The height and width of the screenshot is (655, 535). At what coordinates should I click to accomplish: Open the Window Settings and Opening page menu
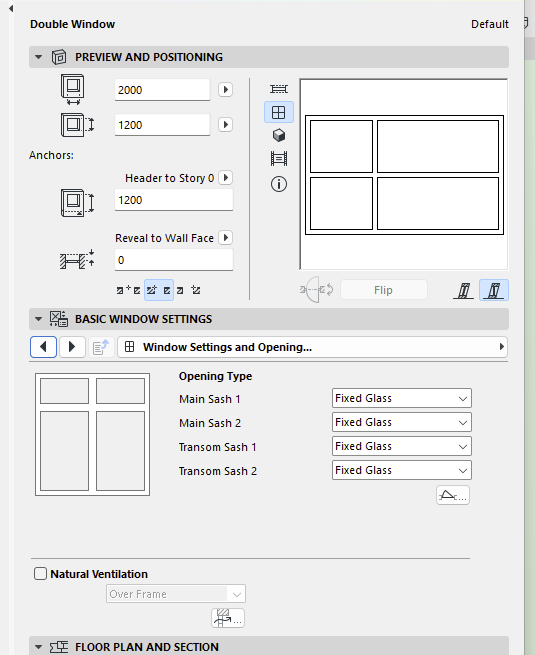(x=312, y=347)
